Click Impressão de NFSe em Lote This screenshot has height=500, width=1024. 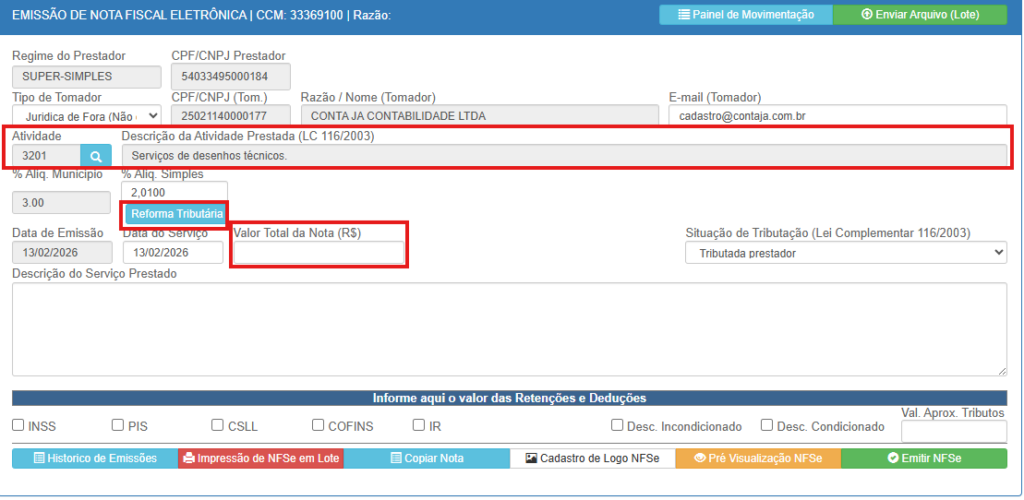pos(261,458)
